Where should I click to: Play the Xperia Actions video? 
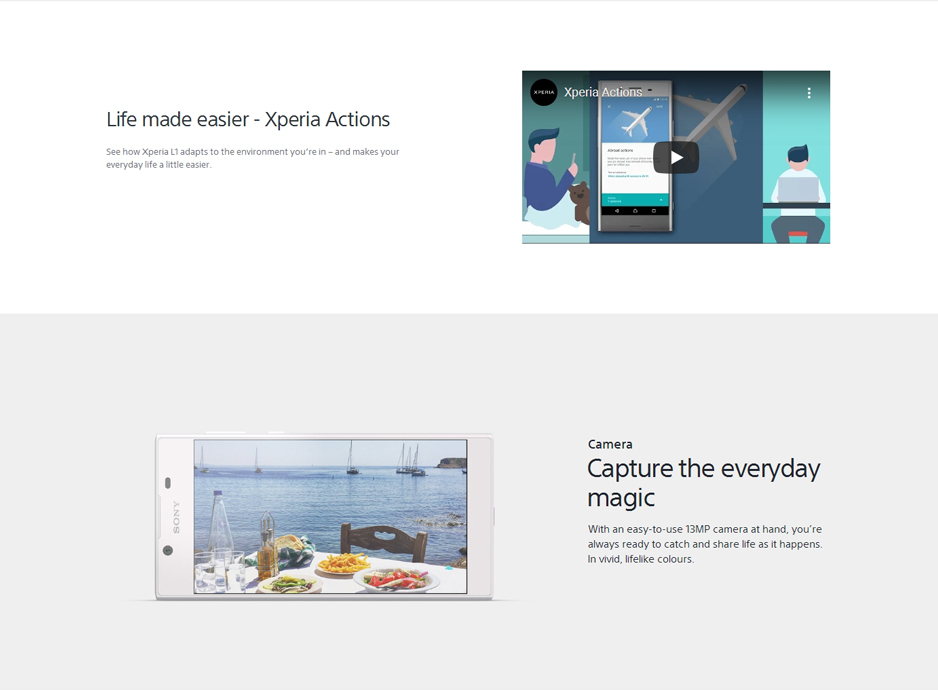[x=676, y=157]
